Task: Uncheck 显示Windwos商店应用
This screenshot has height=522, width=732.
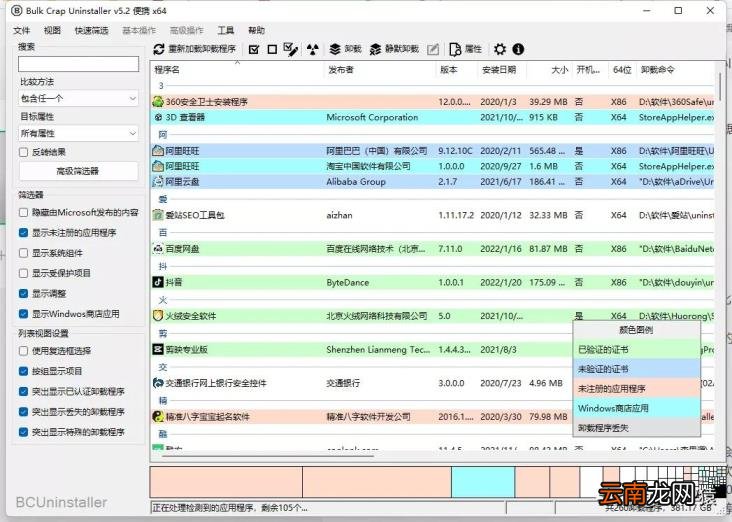Action: pos(23,314)
